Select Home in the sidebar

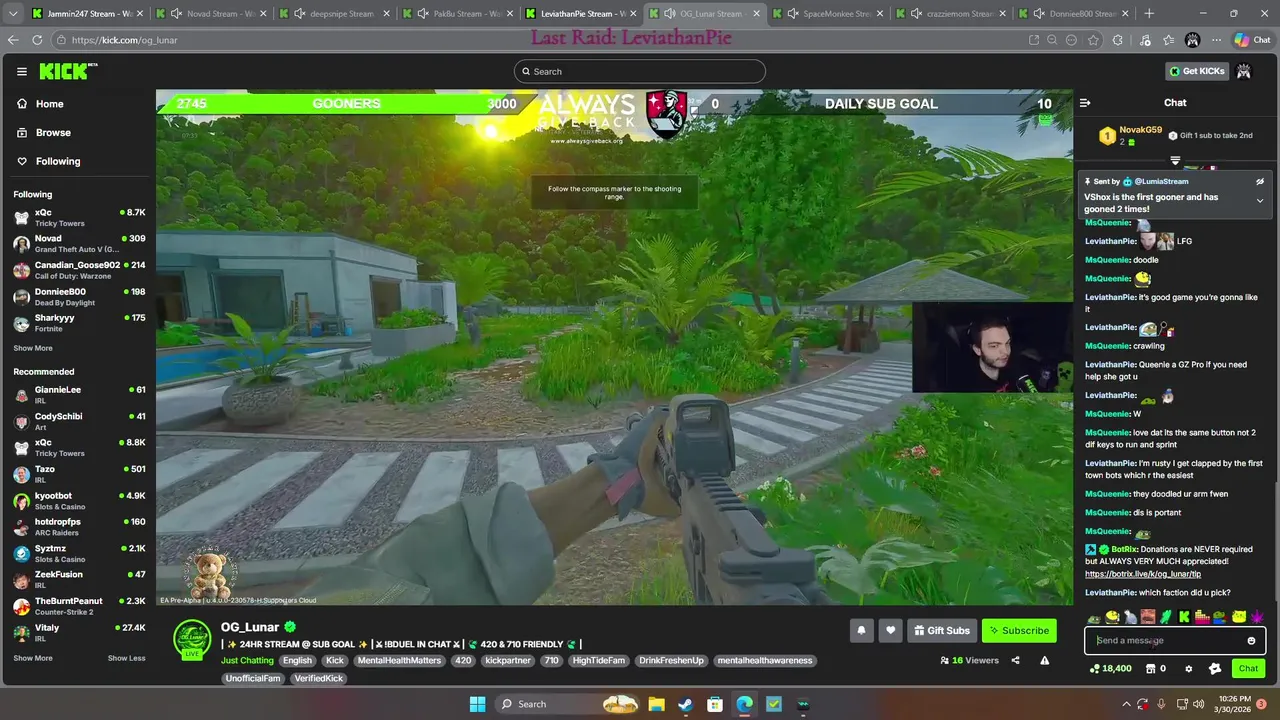[78, 104]
